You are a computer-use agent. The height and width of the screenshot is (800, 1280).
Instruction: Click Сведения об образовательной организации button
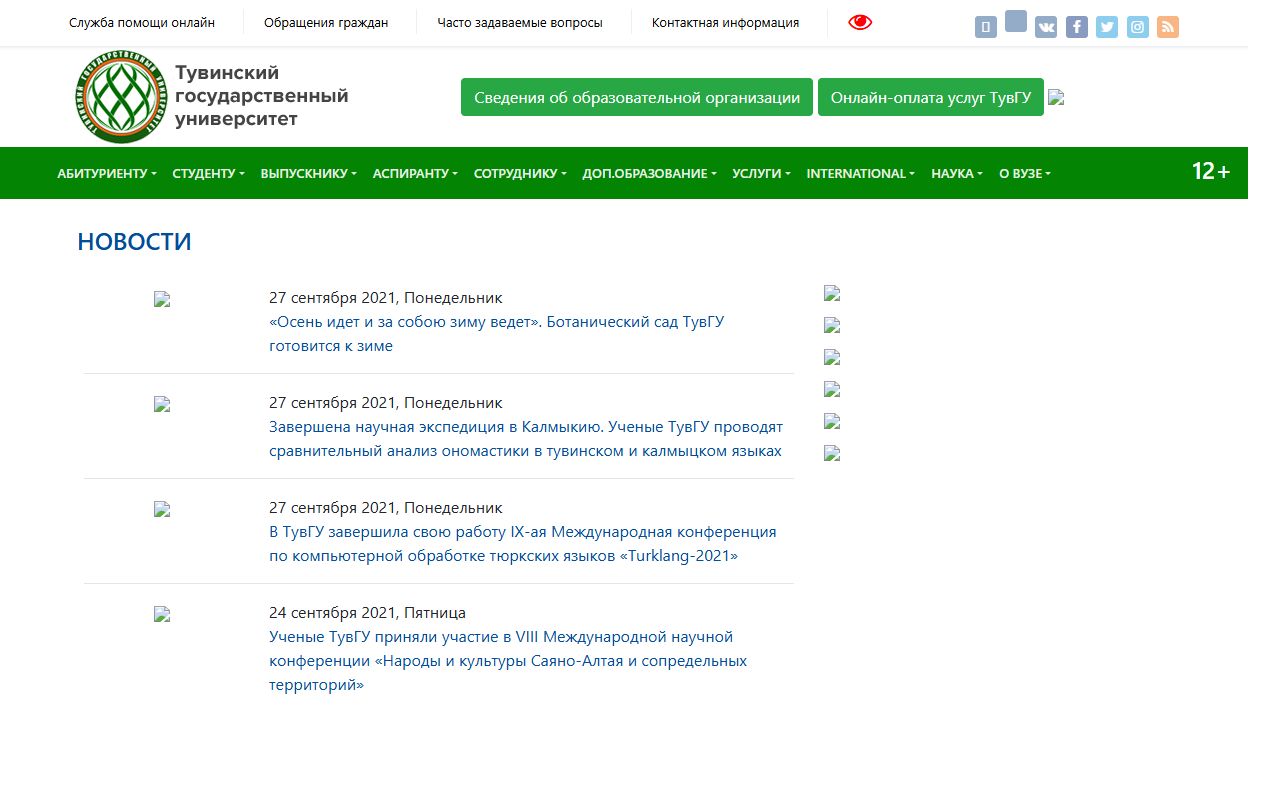[637, 97]
